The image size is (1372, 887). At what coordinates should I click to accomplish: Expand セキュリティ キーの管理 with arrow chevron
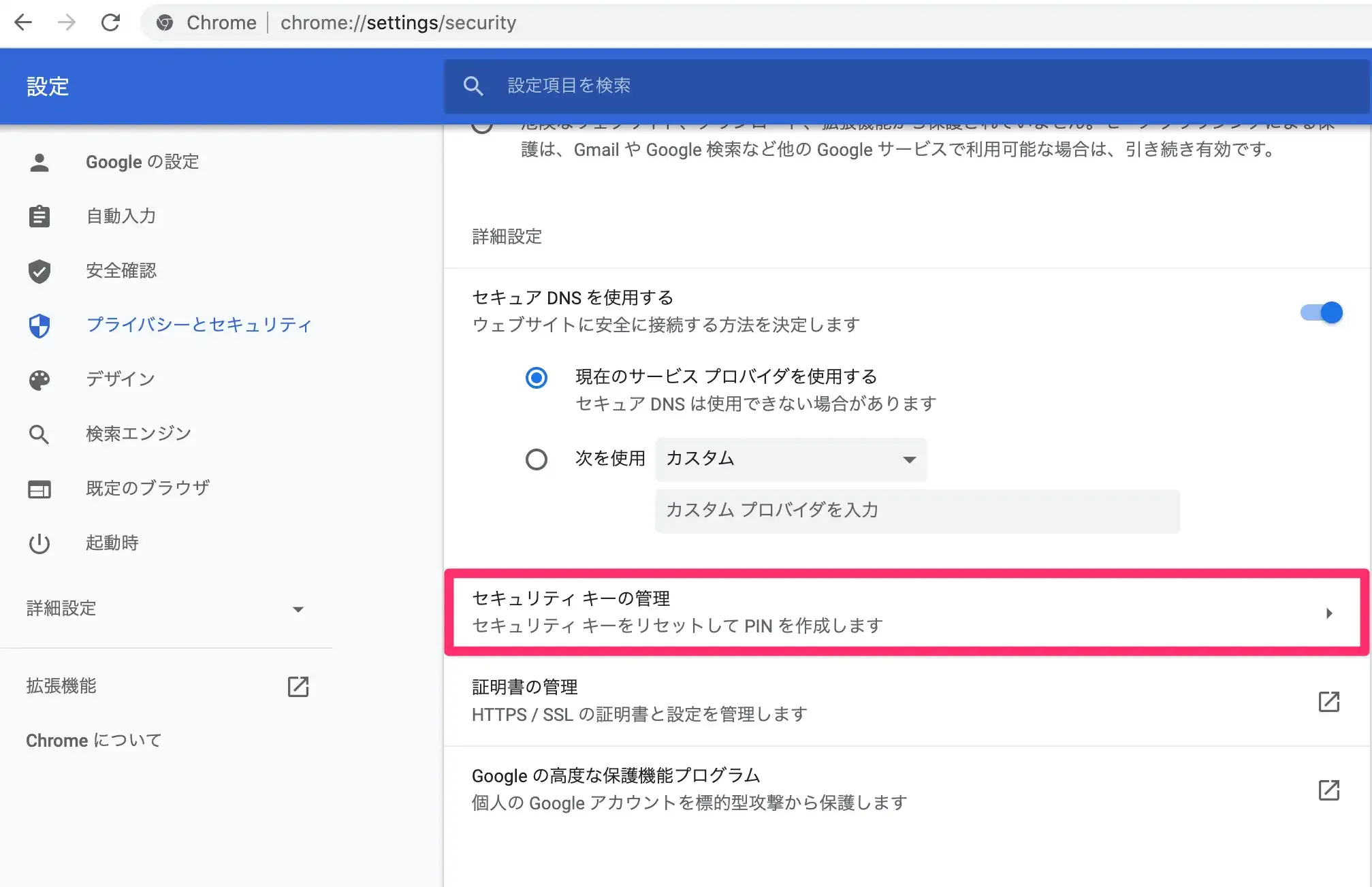pyautogui.click(x=1329, y=613)
